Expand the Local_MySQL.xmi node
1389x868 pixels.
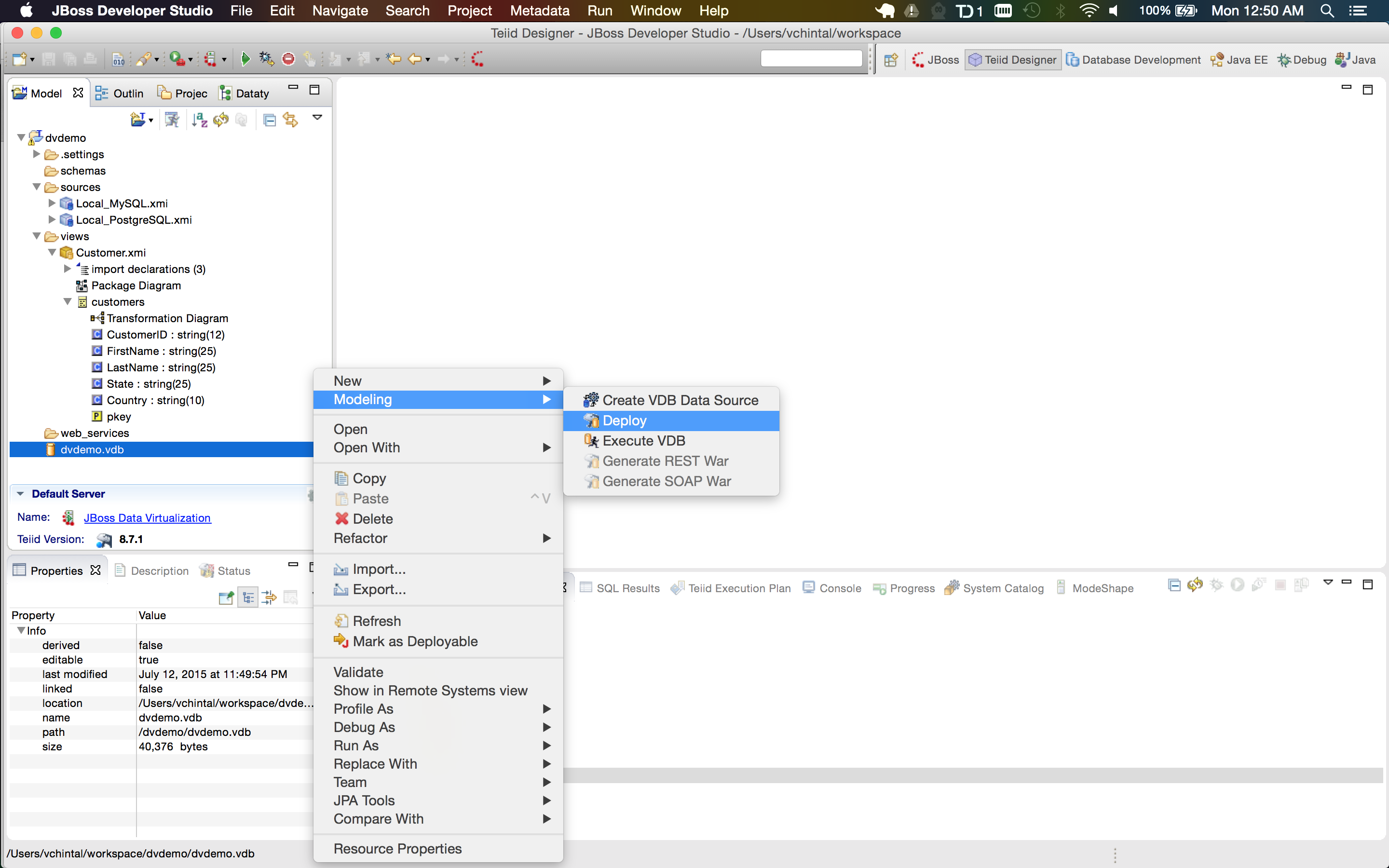(x=52, y=203)
